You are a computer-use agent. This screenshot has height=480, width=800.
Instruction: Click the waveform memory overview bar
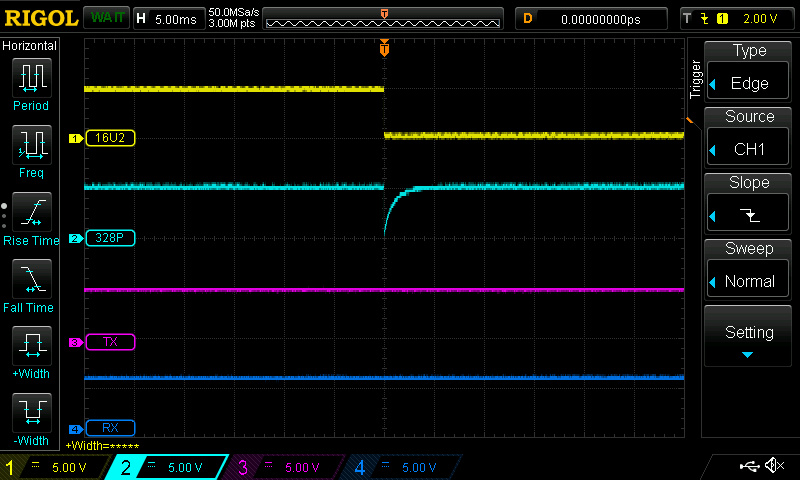[383, 19]
